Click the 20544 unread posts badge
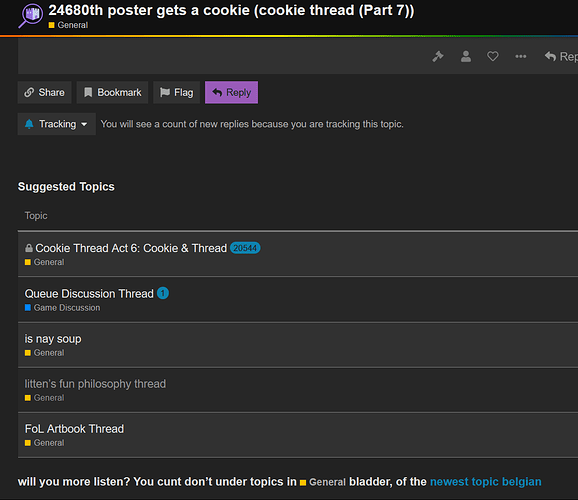This screenshot has height=500, width=578. click(x=245, y=248)
